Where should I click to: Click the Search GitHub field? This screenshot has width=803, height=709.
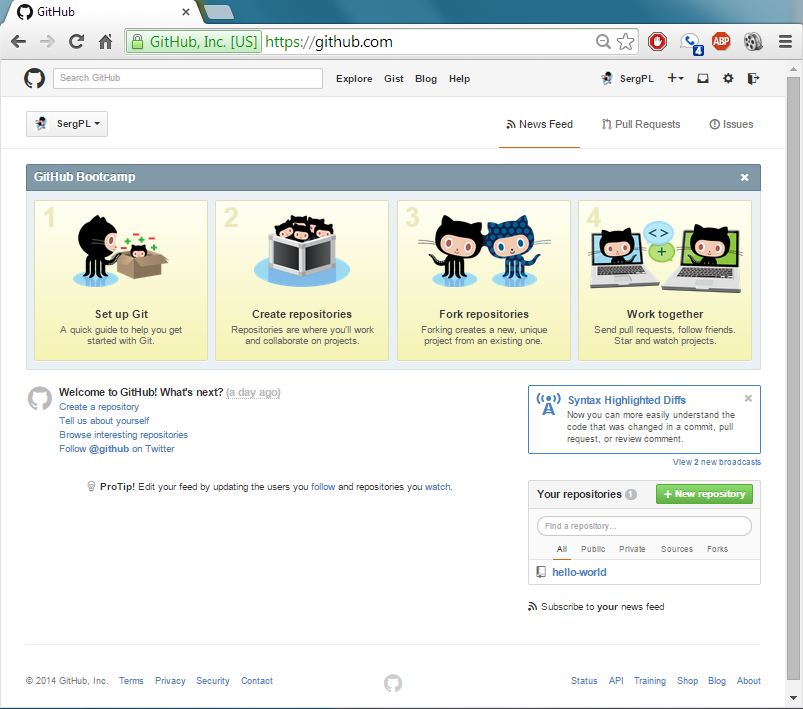[x=188, y=78]
